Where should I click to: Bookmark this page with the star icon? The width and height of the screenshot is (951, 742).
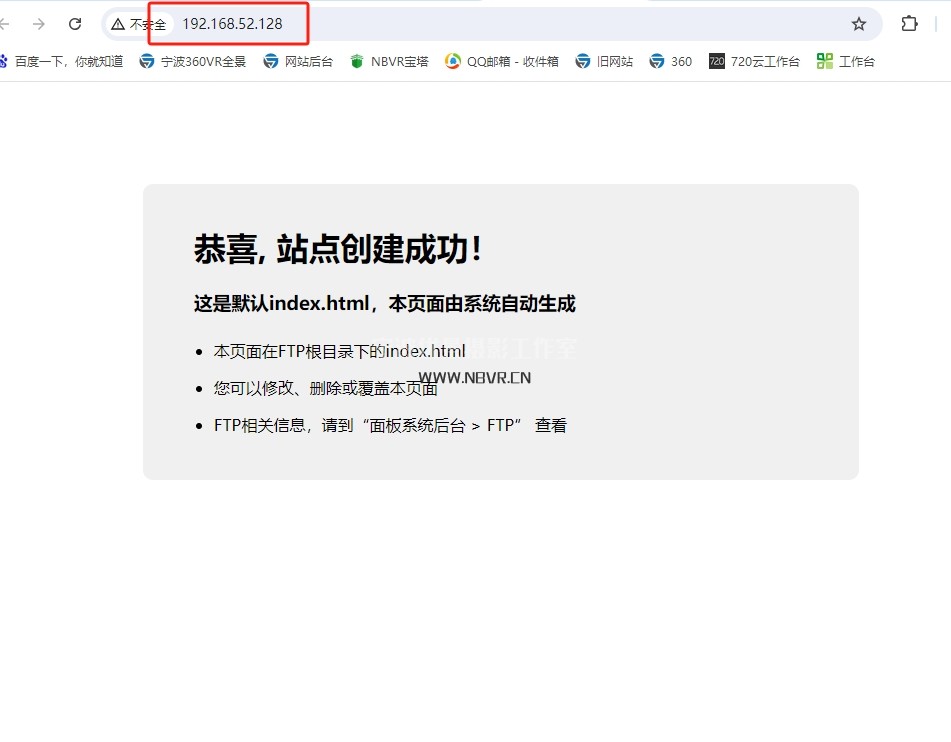click(859, 24)
